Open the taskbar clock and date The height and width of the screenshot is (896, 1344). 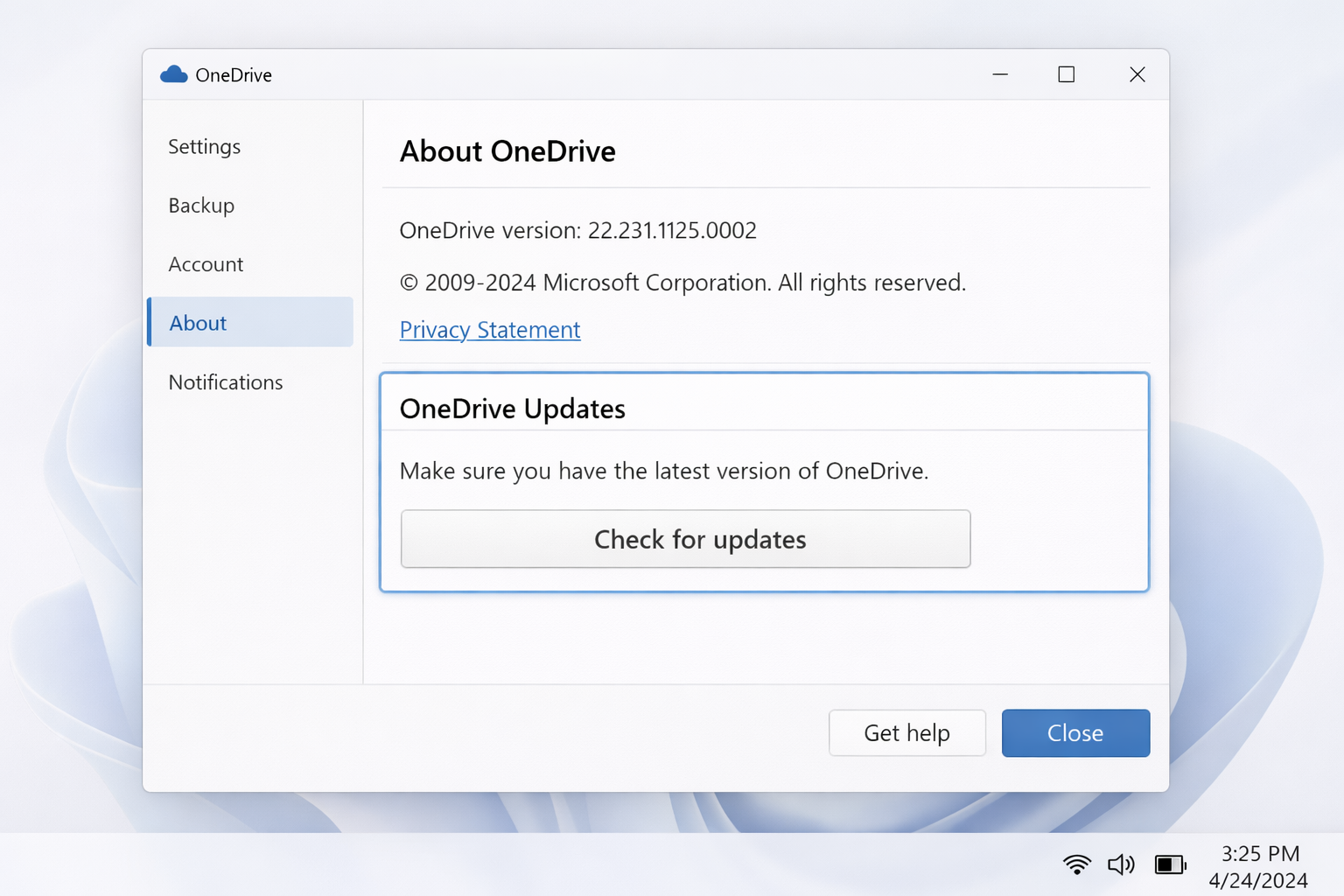(x=1258, y=866)
